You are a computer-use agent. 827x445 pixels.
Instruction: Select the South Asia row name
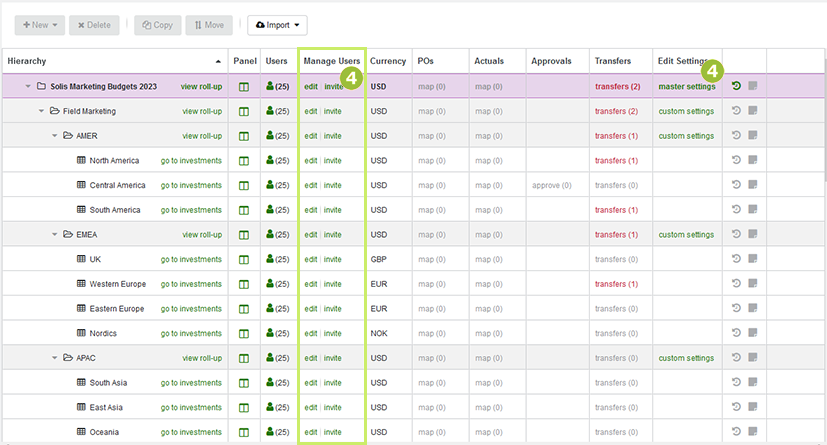[108, 383]
